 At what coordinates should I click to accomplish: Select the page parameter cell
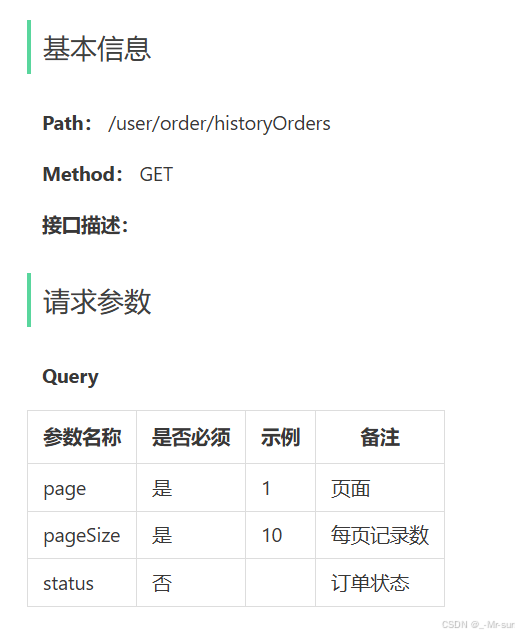[82, 488]
